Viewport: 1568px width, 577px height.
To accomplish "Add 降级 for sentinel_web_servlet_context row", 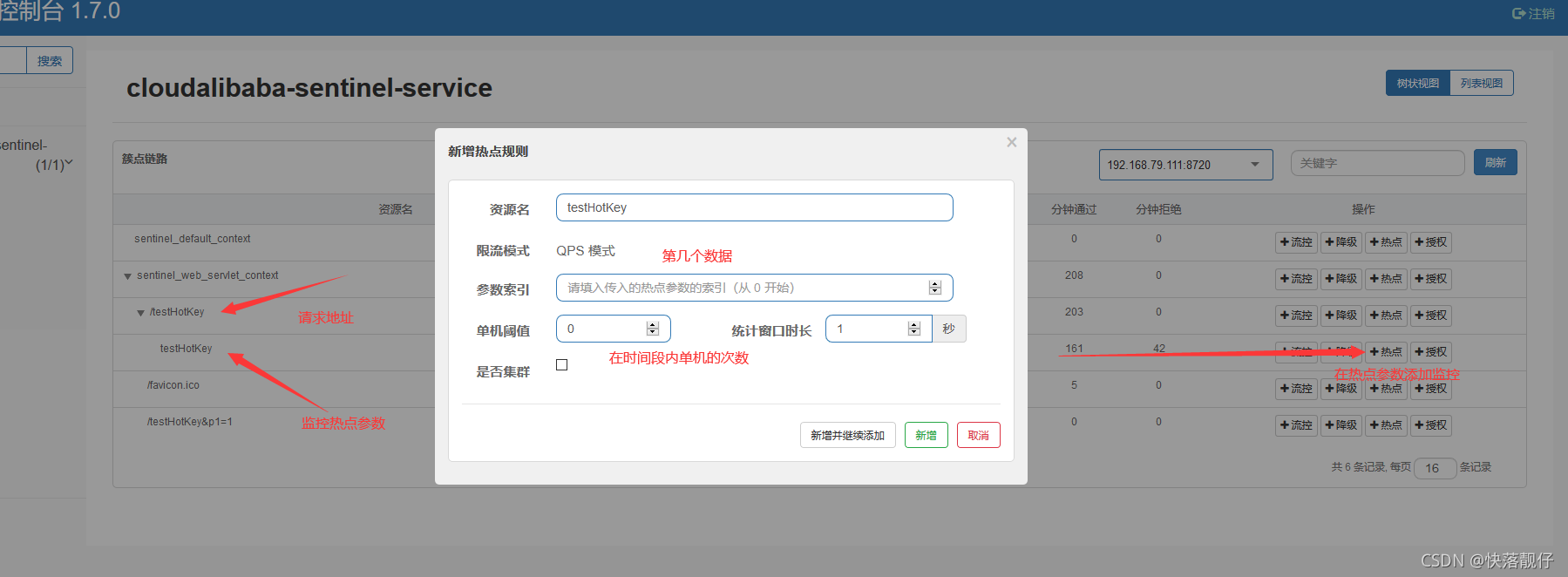I will point(1341,279).
